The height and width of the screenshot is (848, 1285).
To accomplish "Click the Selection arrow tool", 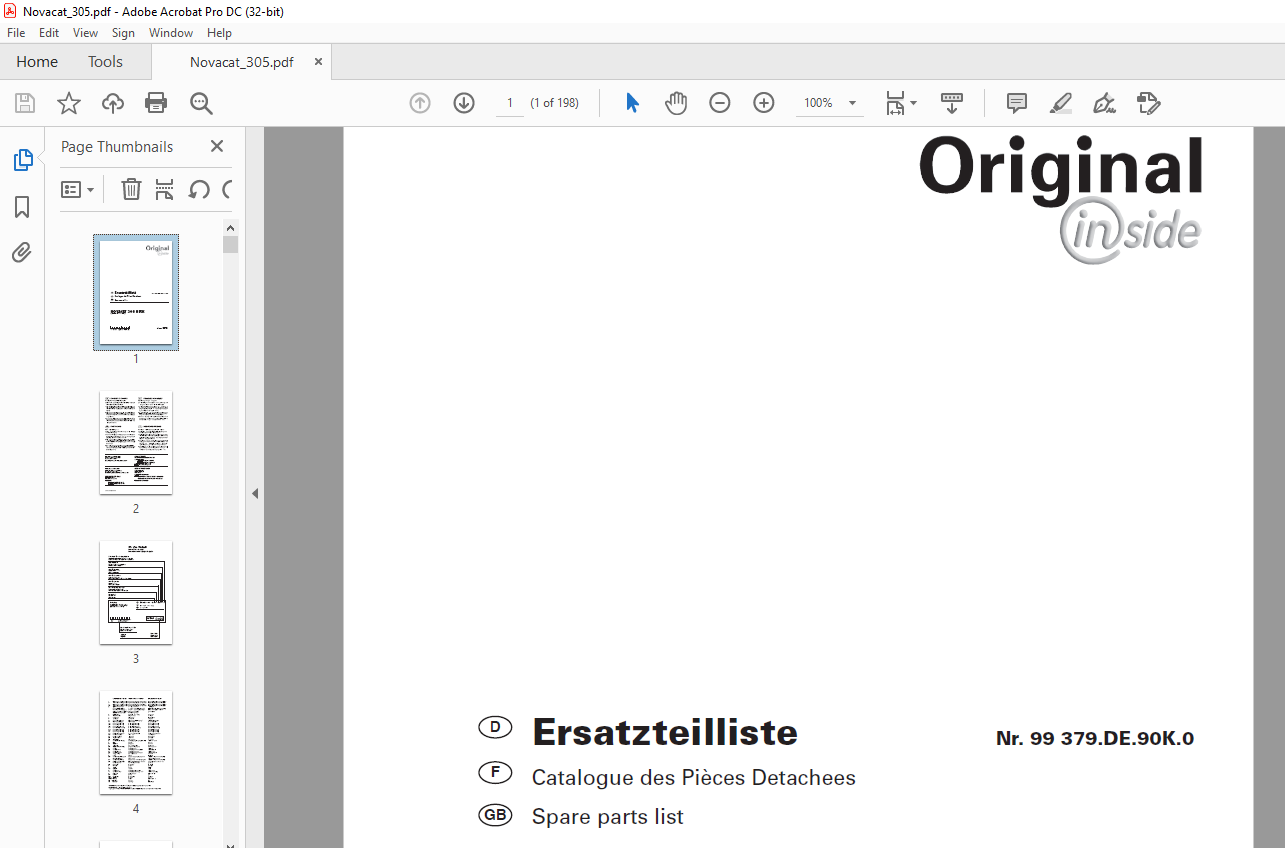I will [632, 103].
